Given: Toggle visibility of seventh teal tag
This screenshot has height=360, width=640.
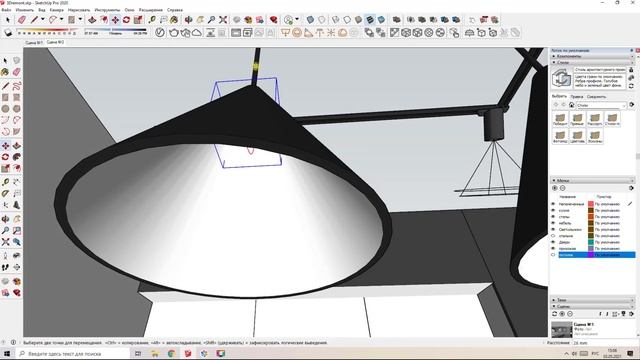Looking at the screenshot, I should 553,242.
